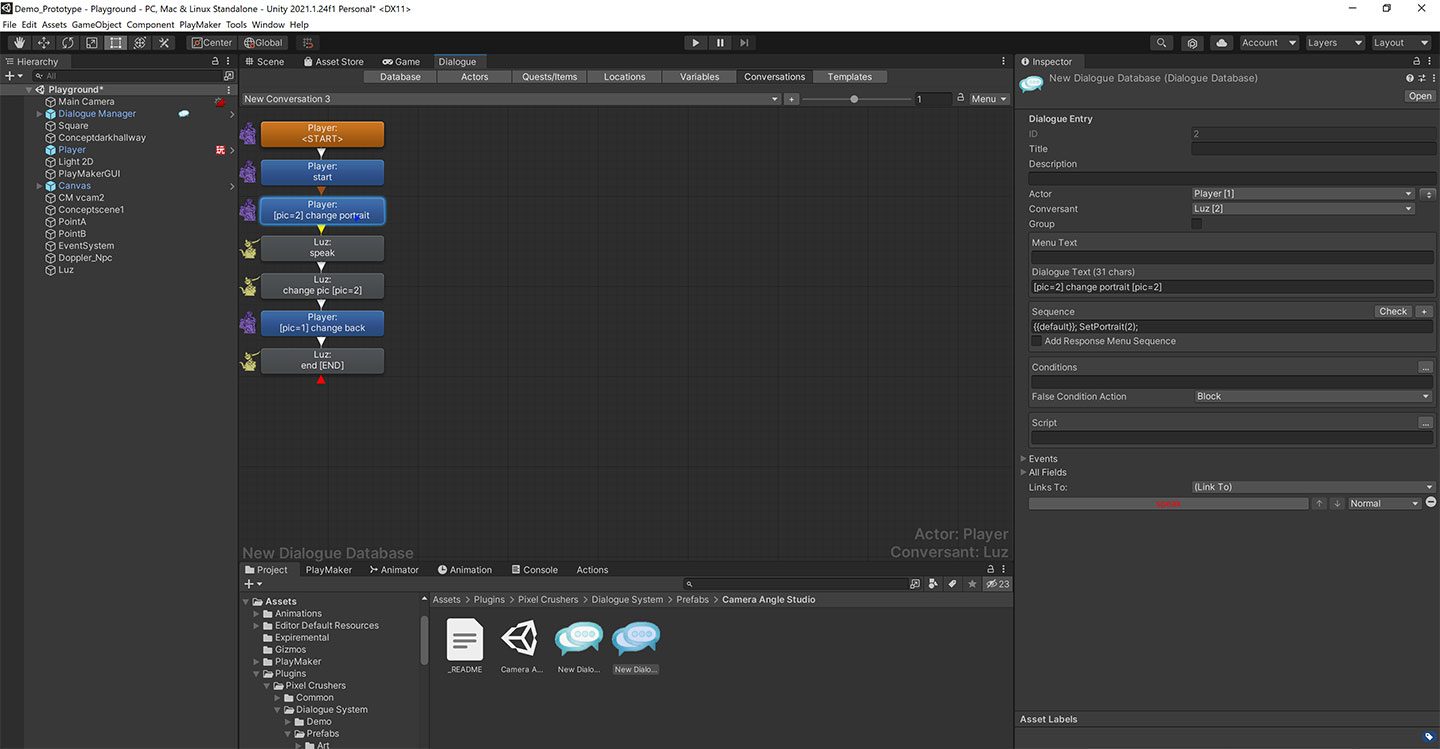
Task: Switch to the Game tab
Action: 401,62
